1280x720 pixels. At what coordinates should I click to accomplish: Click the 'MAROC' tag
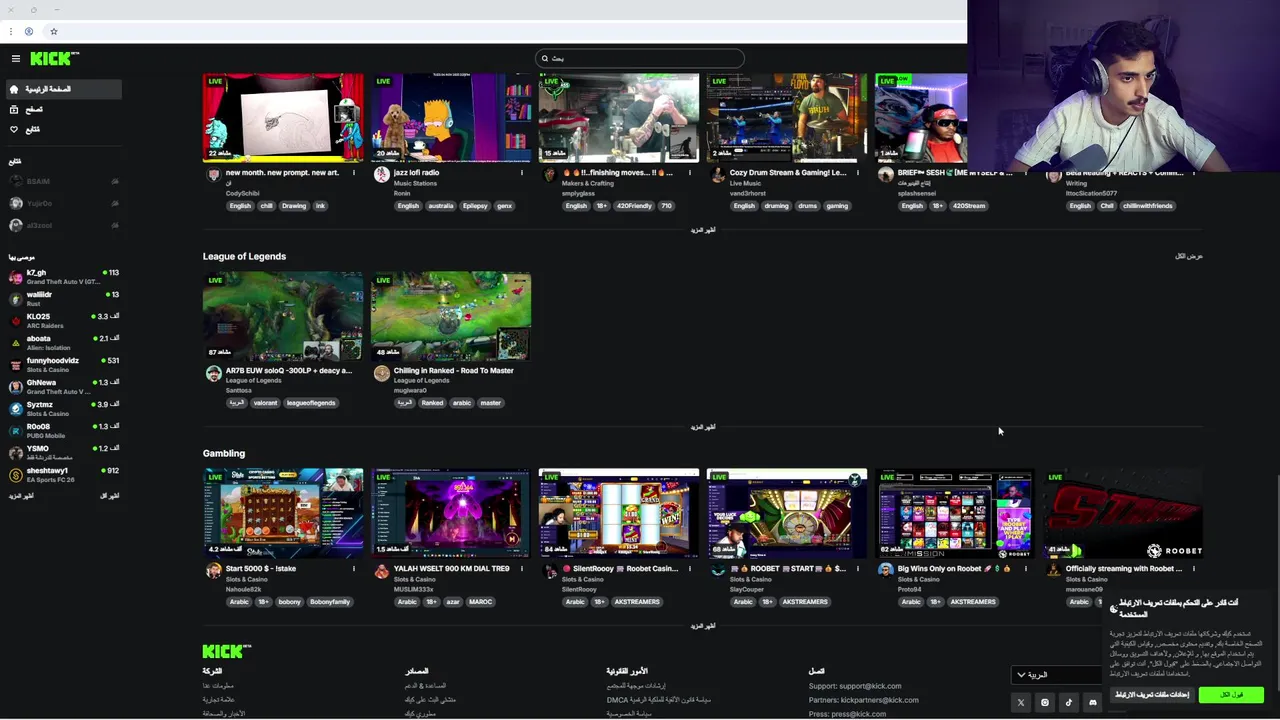[x=481, y=602]
